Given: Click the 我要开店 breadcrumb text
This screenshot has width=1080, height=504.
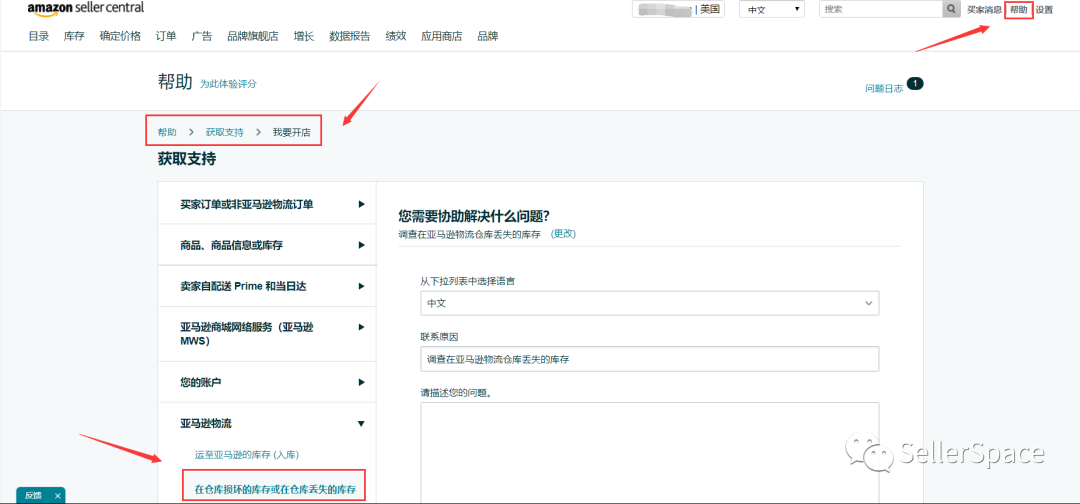Looking at the screenshot, I should pyautogui.click(x=291, y=132).
